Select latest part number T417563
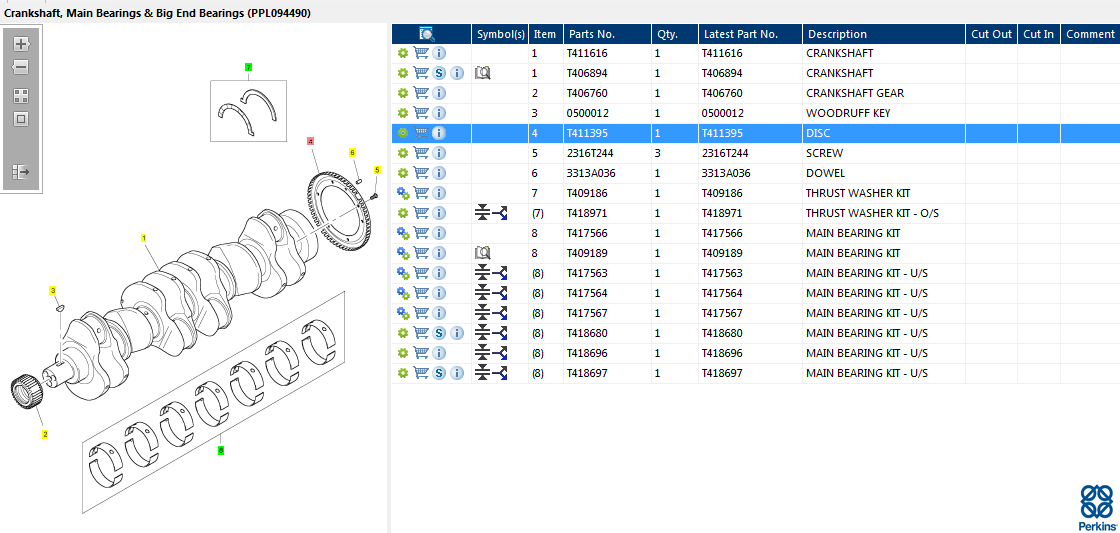This screenshot has width=1120, height=533. coord(722,273)
